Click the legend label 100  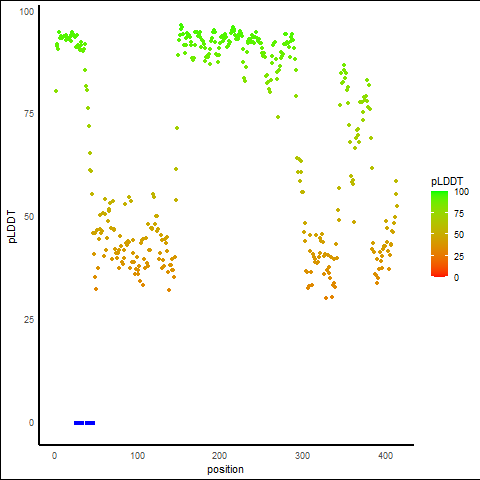click(461, 192)
